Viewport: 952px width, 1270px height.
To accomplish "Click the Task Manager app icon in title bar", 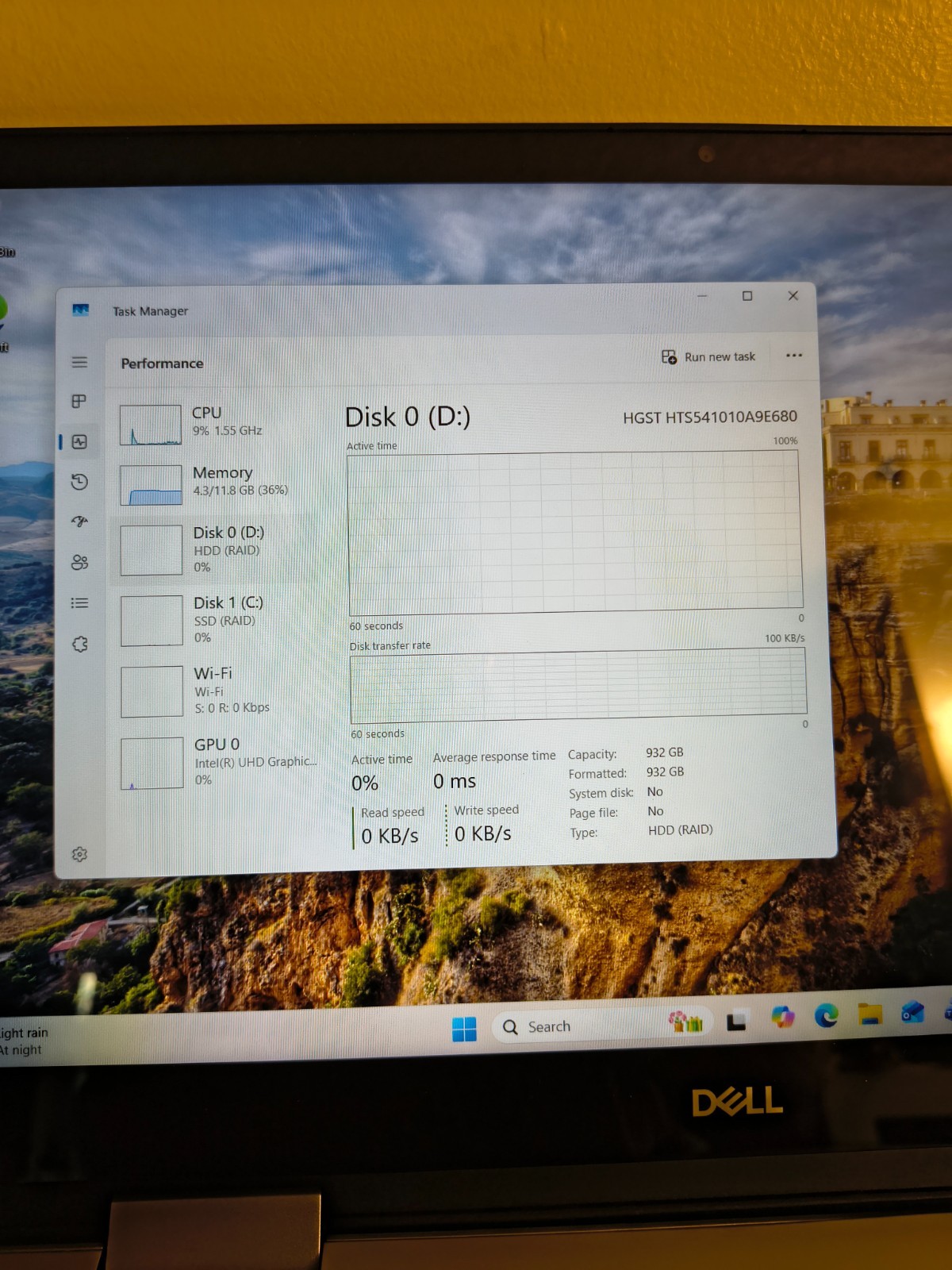I will point(80,310).
